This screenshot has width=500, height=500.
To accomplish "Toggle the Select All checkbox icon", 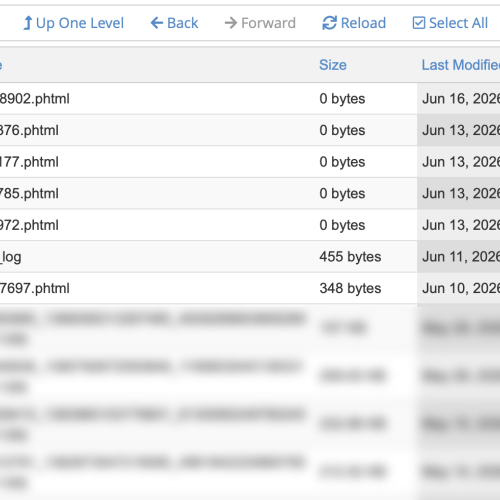I will tap(419, 23).
